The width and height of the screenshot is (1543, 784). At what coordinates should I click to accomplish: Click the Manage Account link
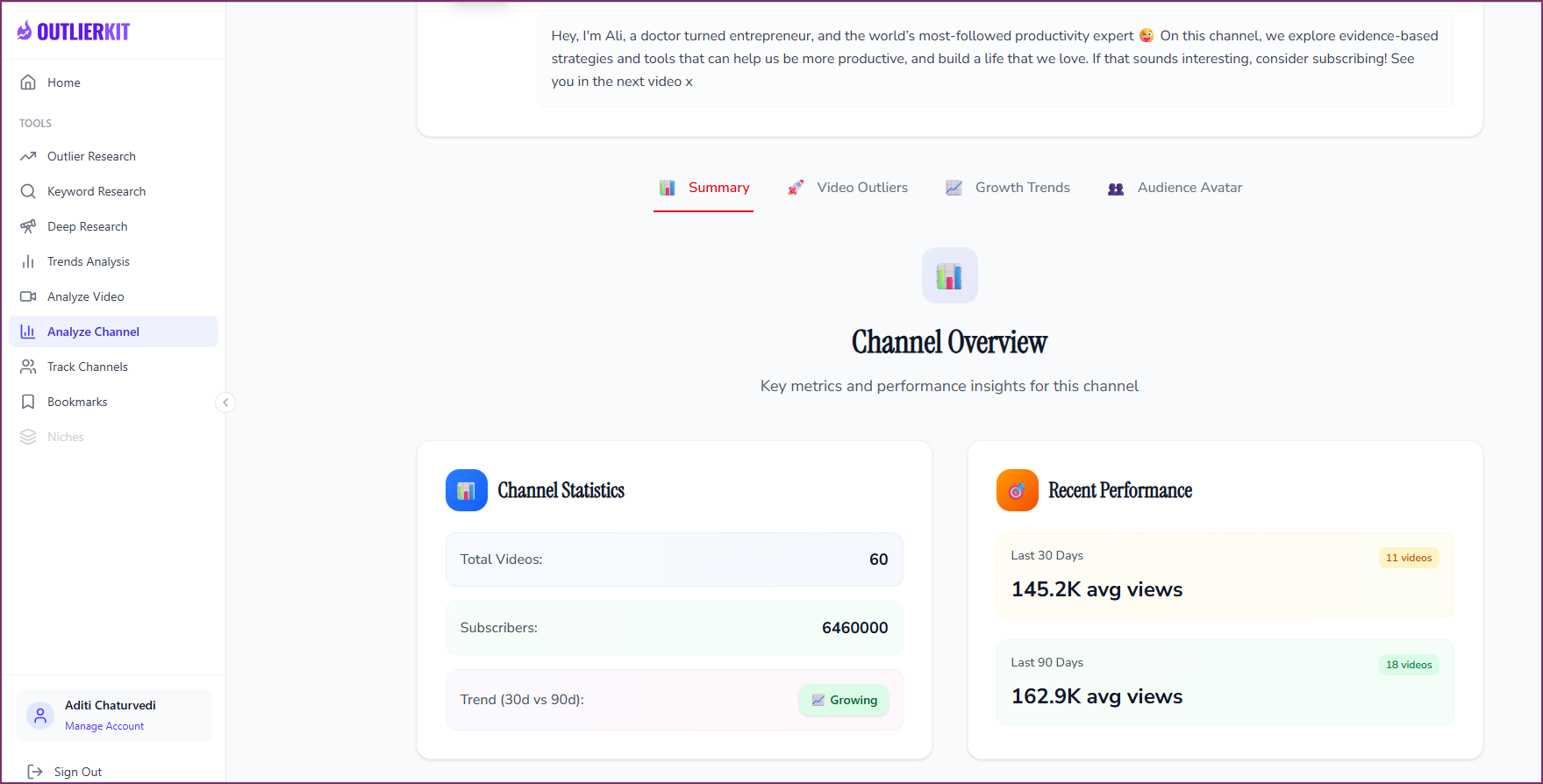tap(104, 726)
